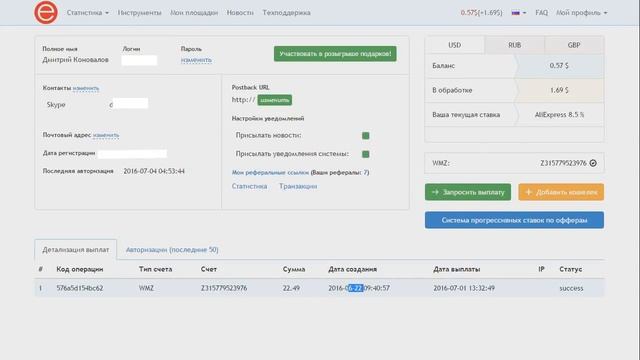Click the success status cell

(x=571, y=288)
